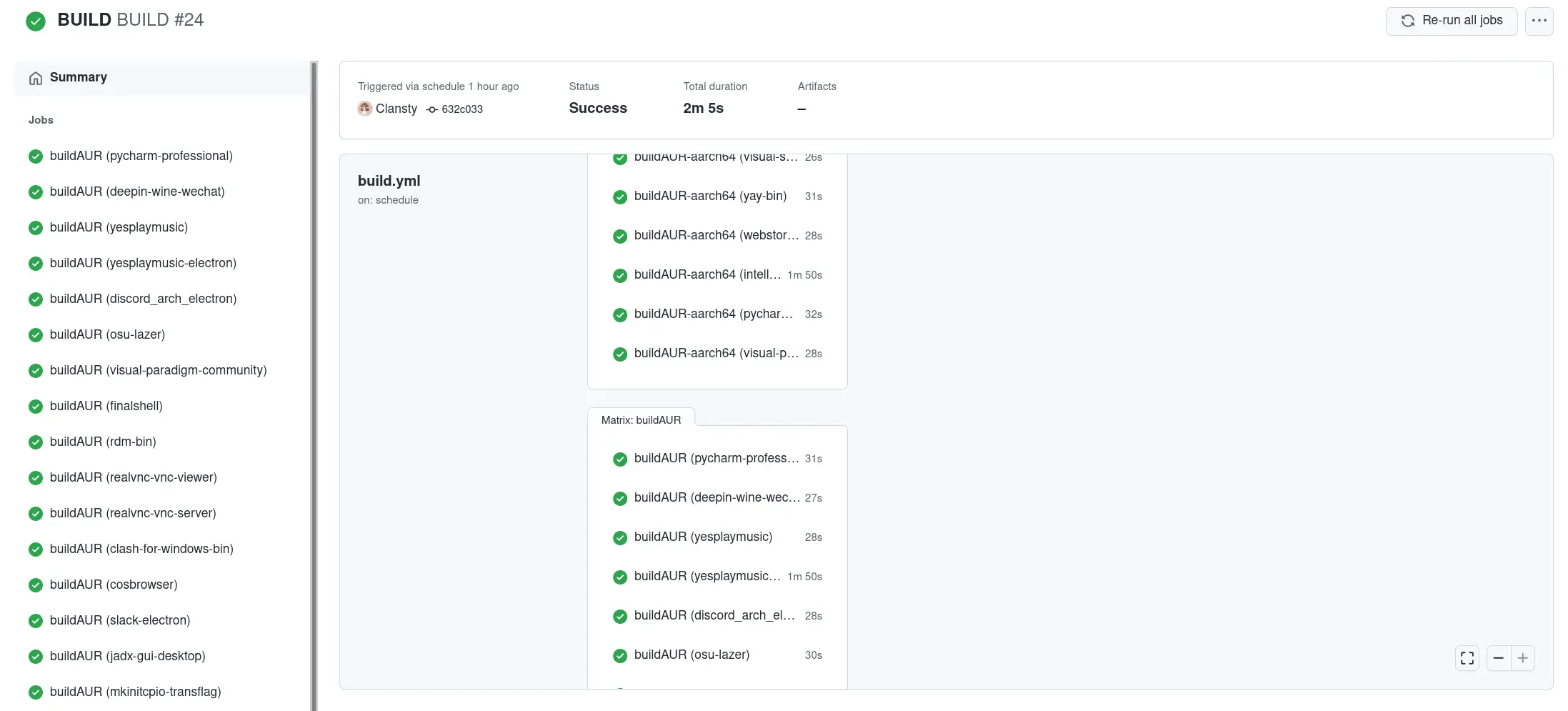Click the green success icon next to BUILD title

[x=36, y=21]
